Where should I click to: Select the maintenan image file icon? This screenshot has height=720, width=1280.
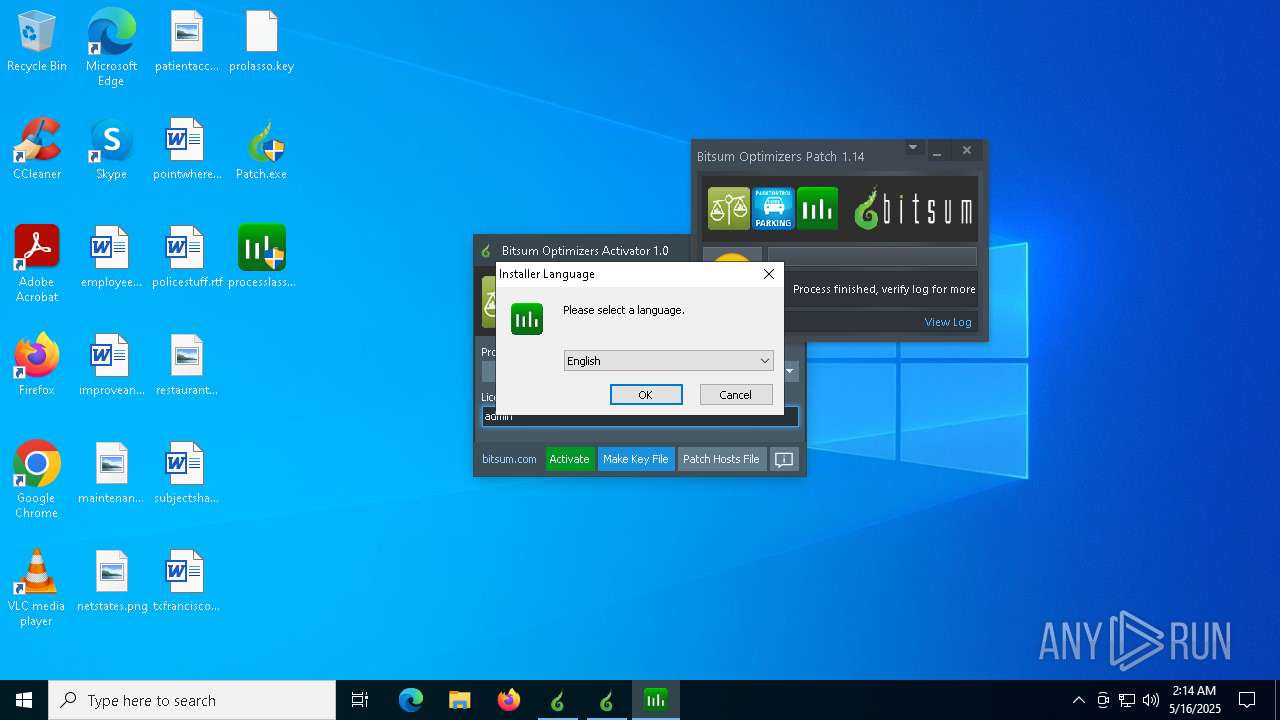(x=111, y=473)
